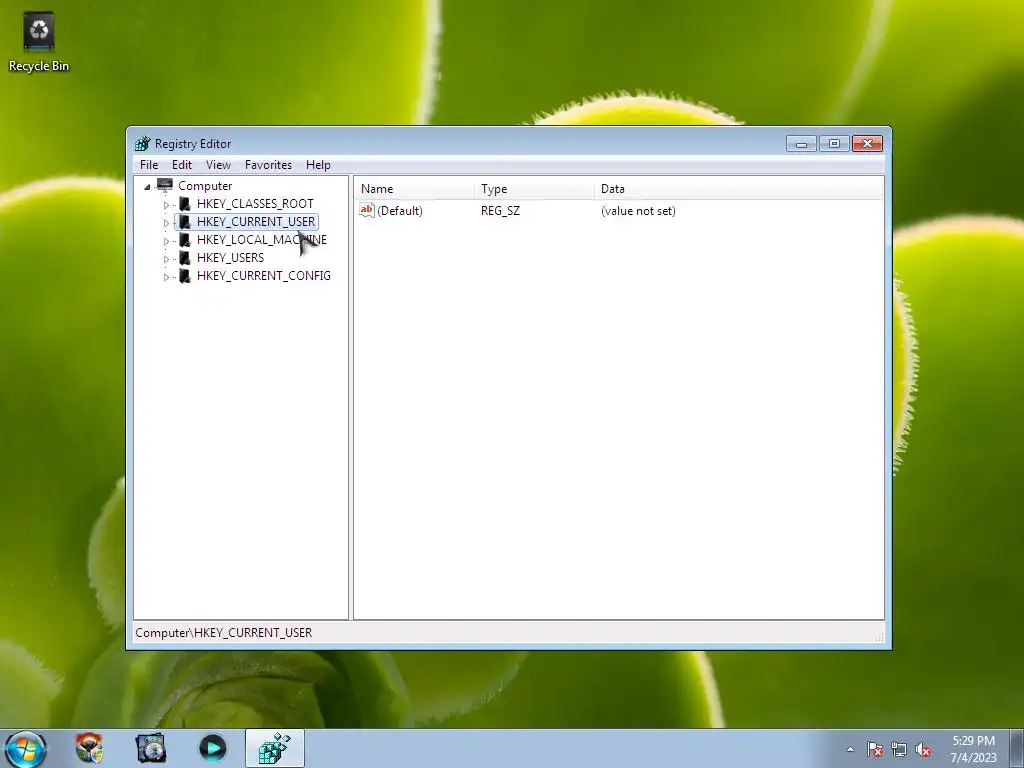Select the Computer root node
This screenshot has width=1024, height=768.
pos(205,185)
